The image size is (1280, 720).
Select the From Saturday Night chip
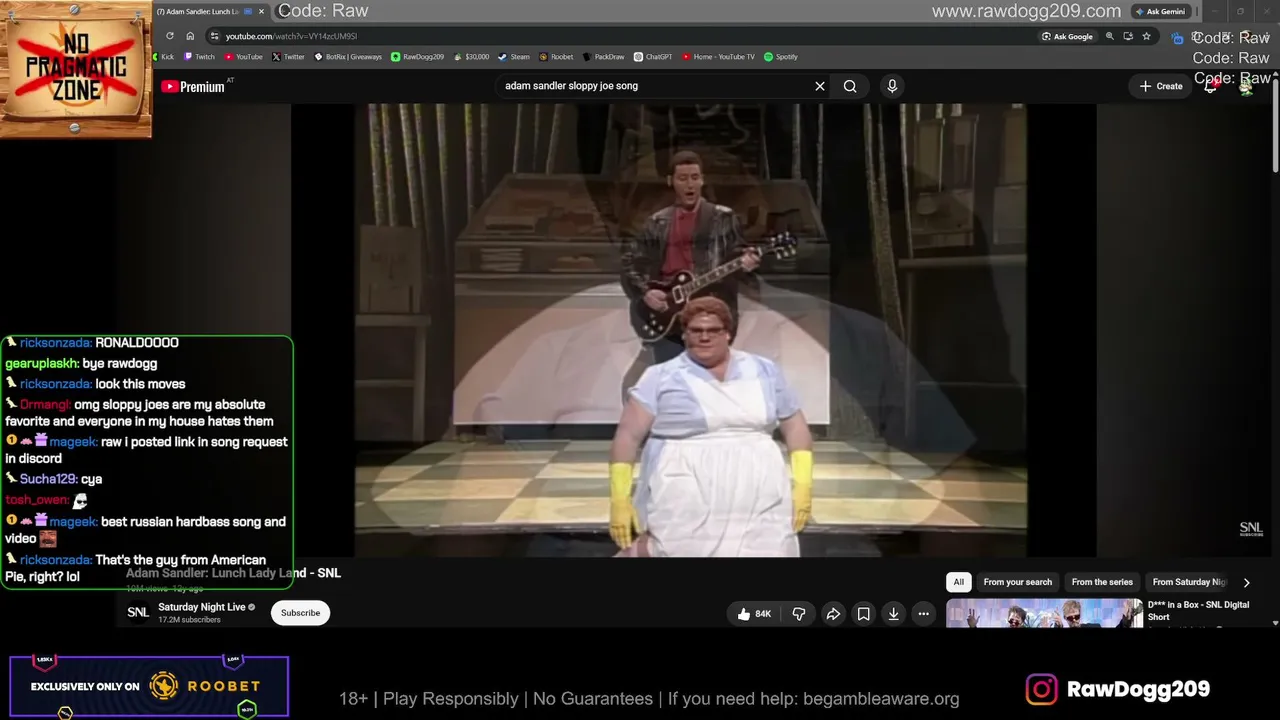tap(1188, 582)
